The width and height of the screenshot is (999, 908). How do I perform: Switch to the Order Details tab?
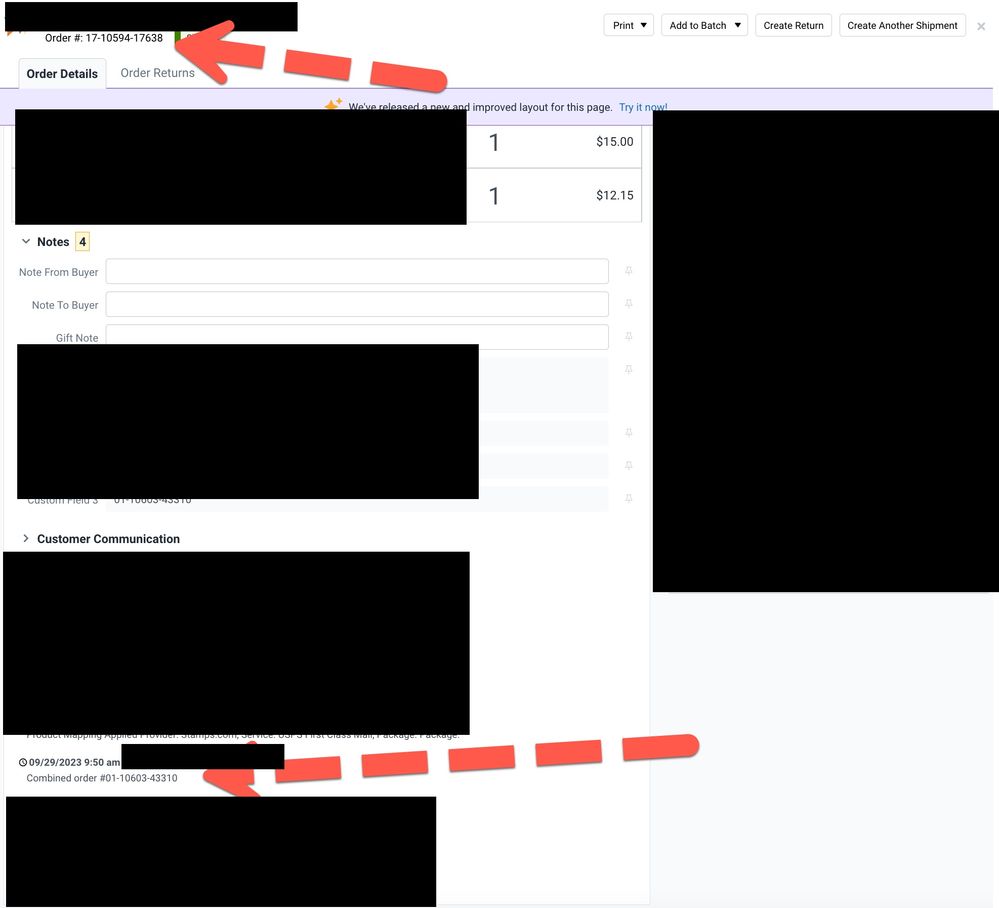tap(62, 74)
